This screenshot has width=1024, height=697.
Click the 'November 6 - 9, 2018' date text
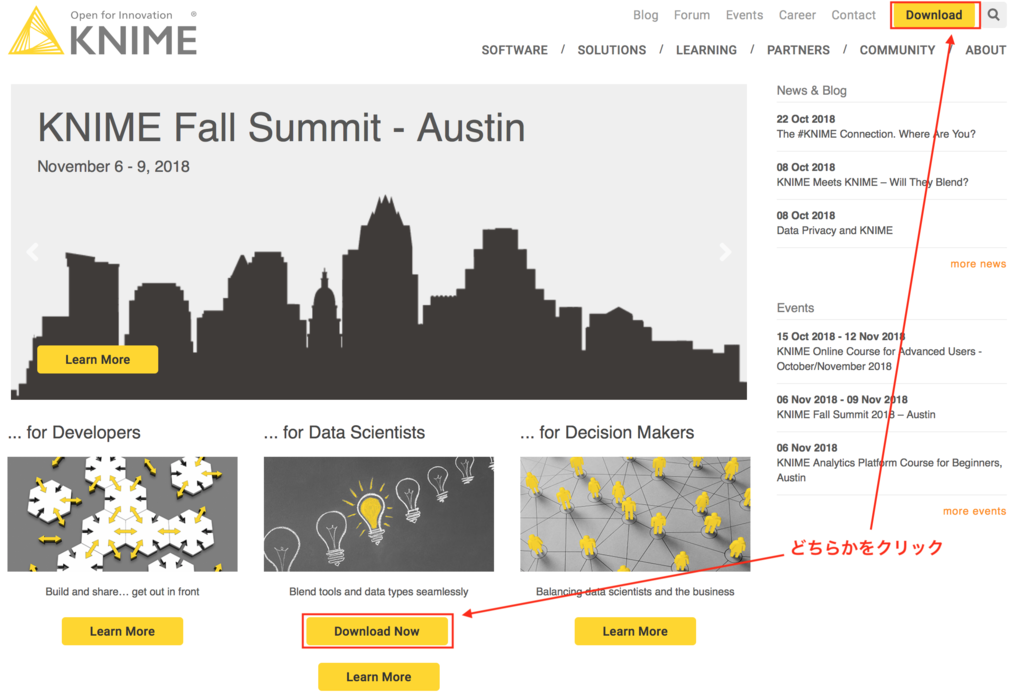tap(113, 167)
